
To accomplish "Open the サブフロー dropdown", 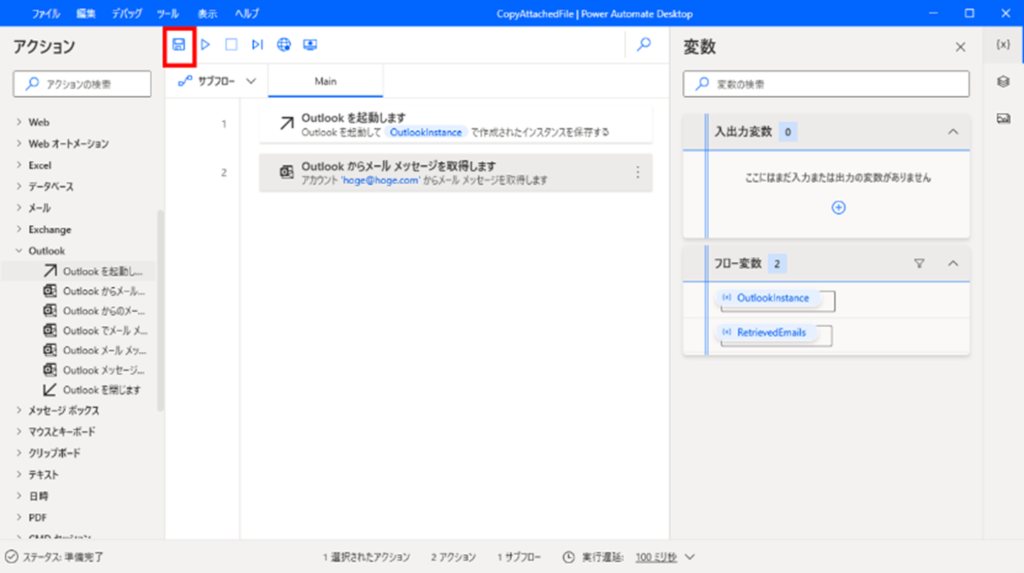I will click(217, 81).
